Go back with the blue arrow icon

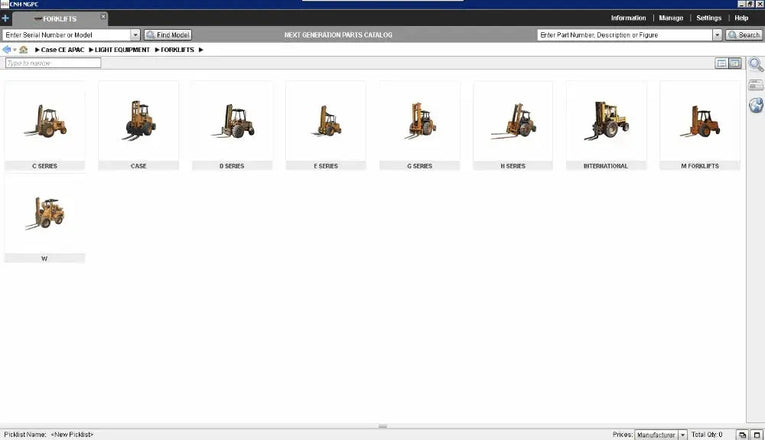(x=6, y=50)
